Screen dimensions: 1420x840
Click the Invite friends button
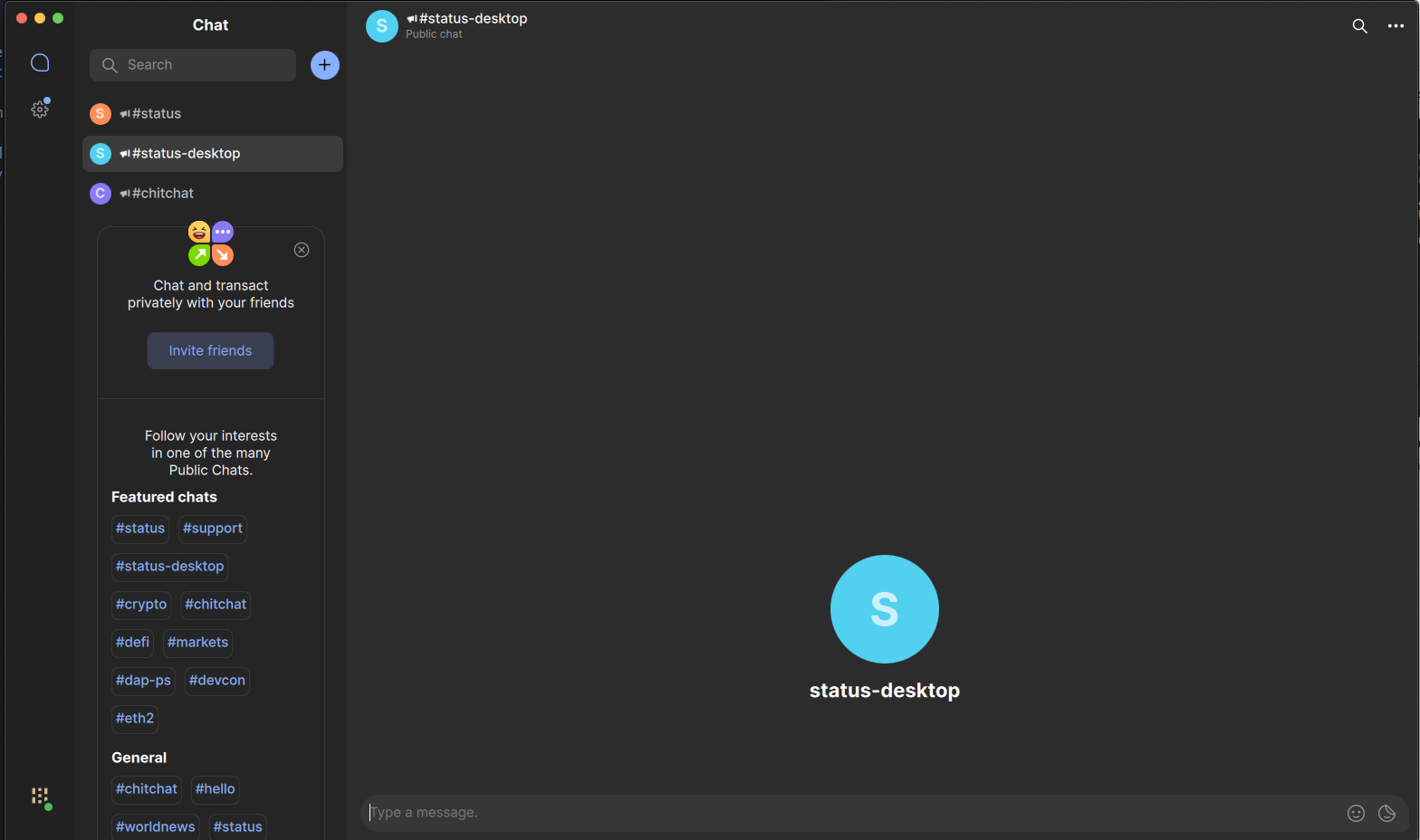pos(210,351)
